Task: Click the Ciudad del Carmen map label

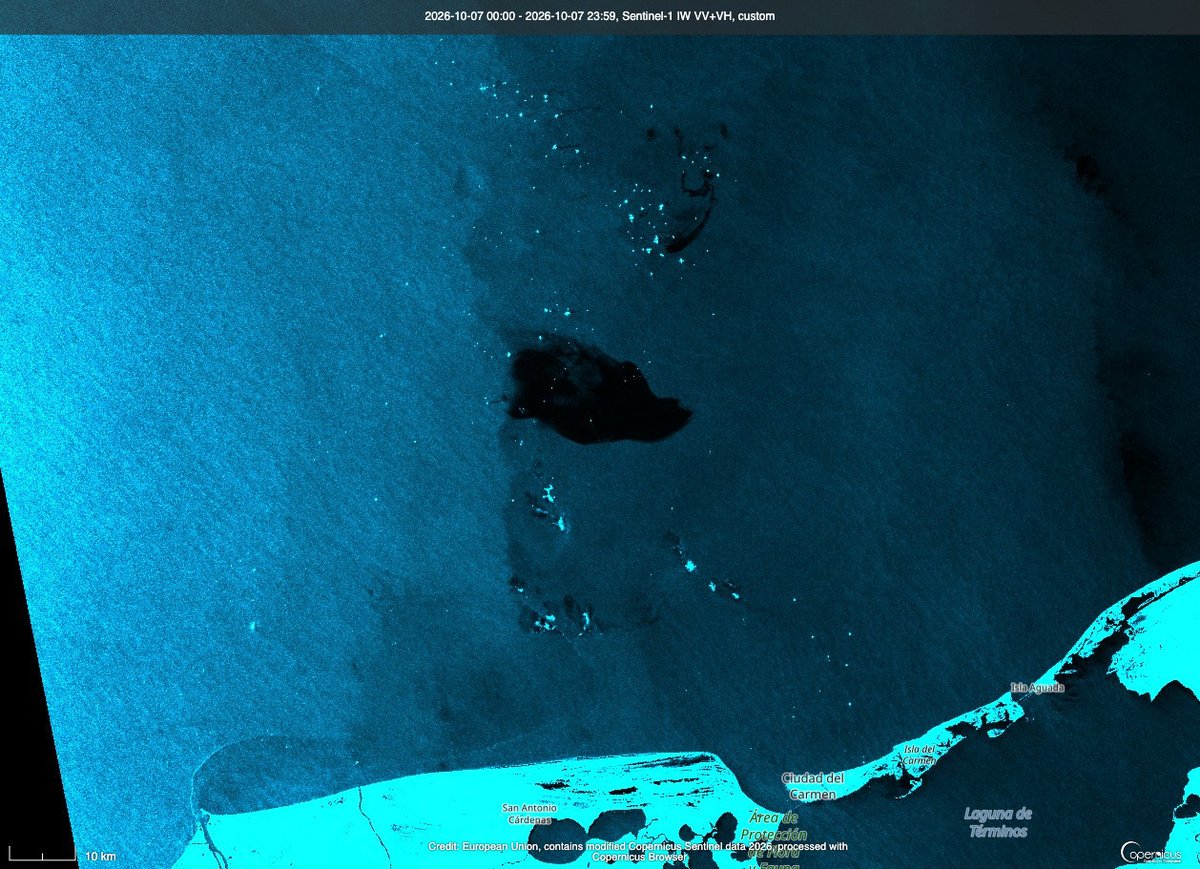Action: pyautogui.click(x=814, y=786)
